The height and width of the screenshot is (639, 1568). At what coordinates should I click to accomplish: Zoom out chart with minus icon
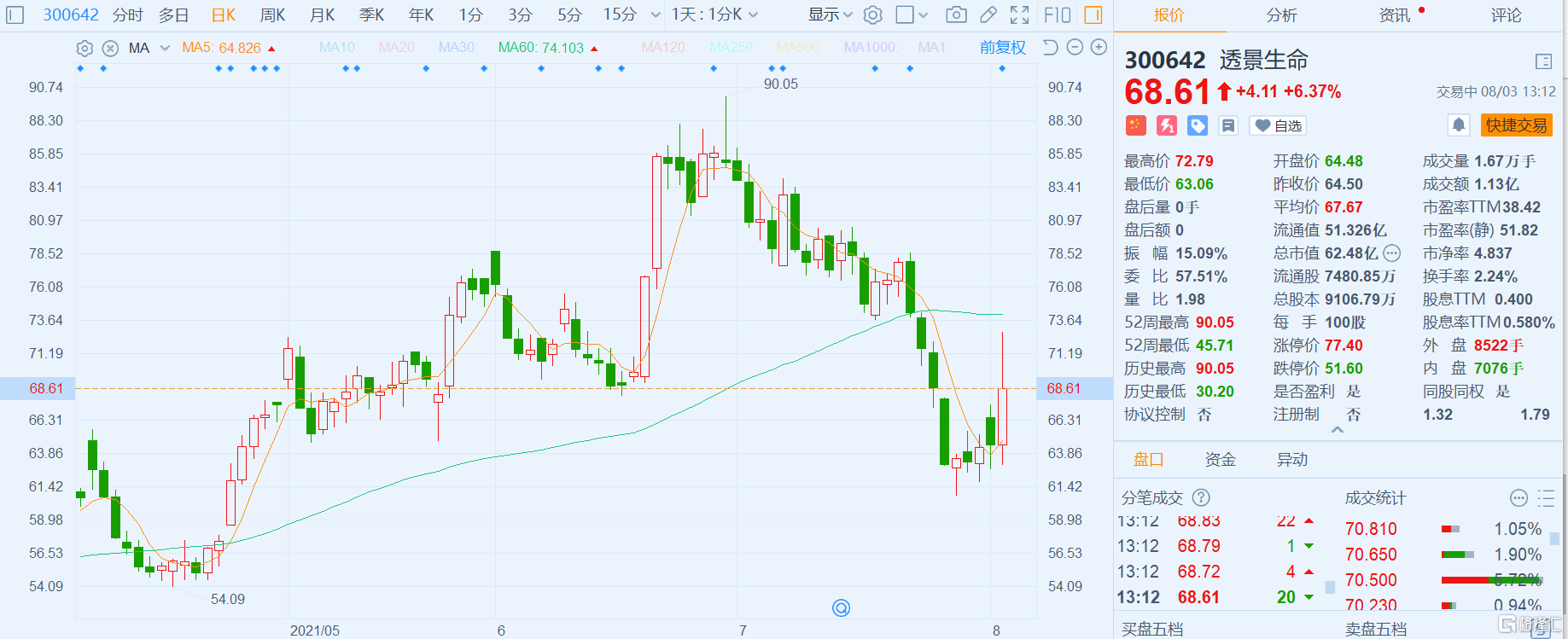tap(1075, 48)
